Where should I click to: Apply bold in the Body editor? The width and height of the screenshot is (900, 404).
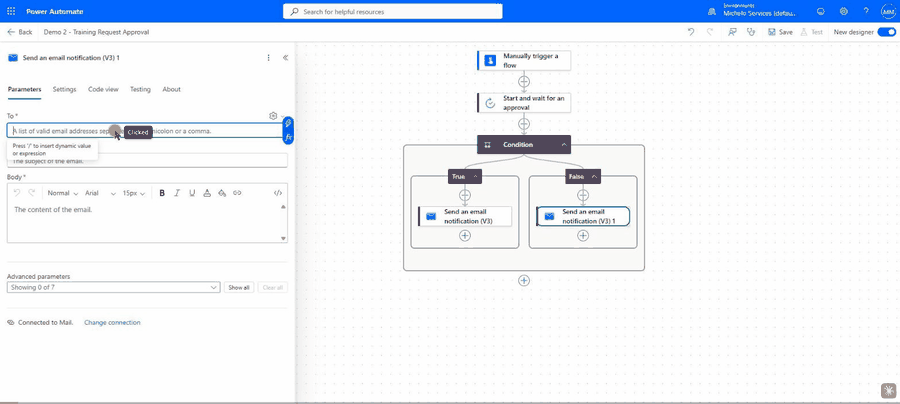(162, 193)
